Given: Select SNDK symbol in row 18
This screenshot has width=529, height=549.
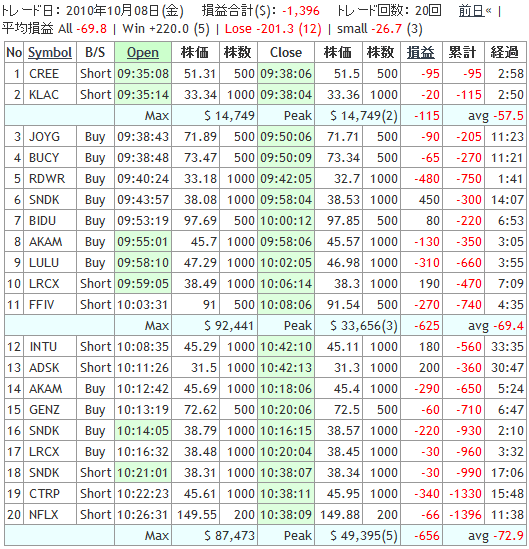Looking at the screenshot, I should pyautogui.click(x=44, y=473).
